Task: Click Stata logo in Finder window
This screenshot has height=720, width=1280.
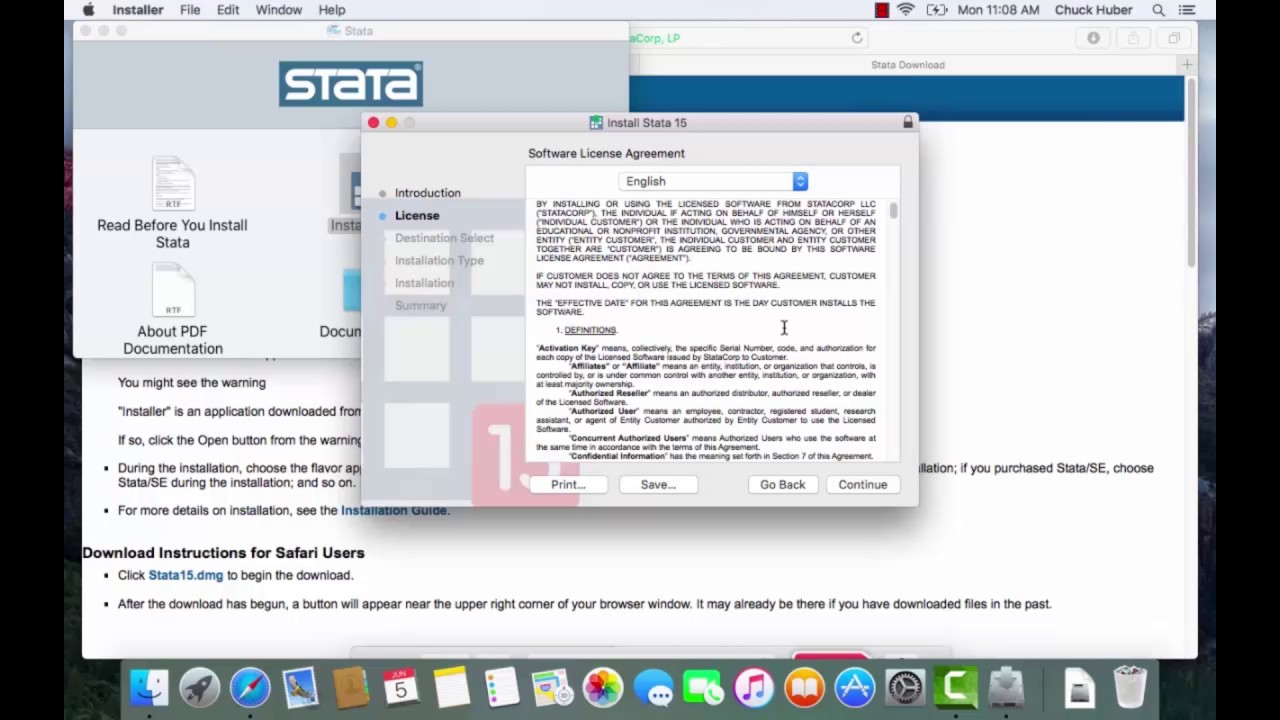Action: click(x=351, y=84)
